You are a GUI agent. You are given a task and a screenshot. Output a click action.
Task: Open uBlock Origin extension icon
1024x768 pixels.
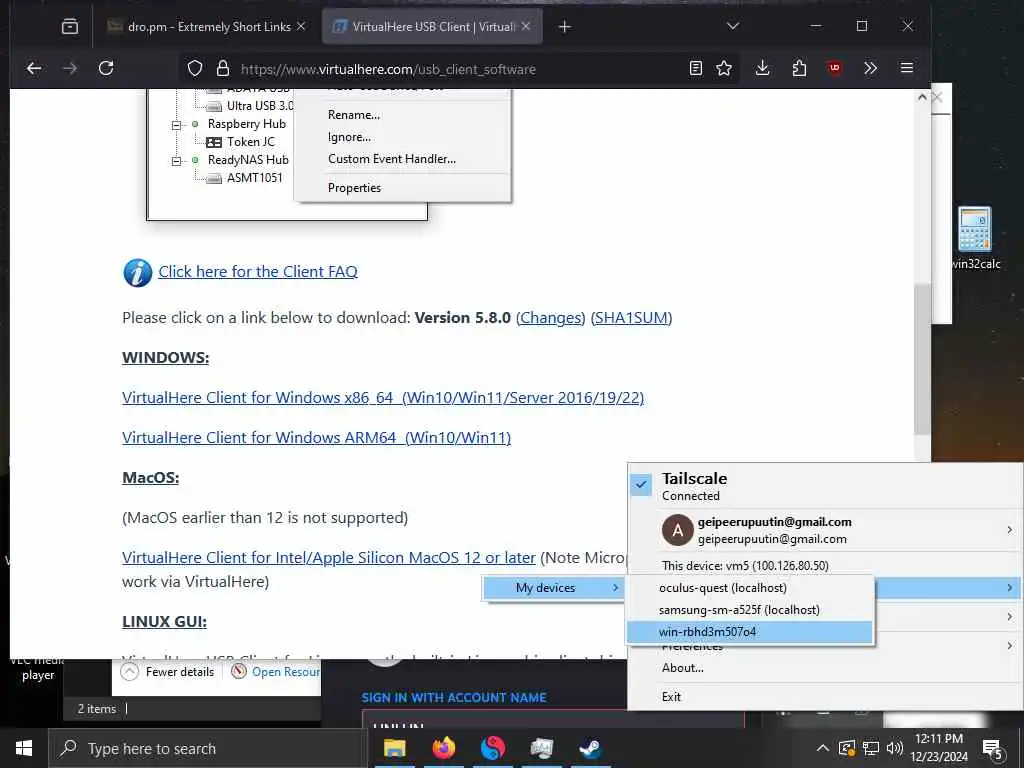(835, 68)
